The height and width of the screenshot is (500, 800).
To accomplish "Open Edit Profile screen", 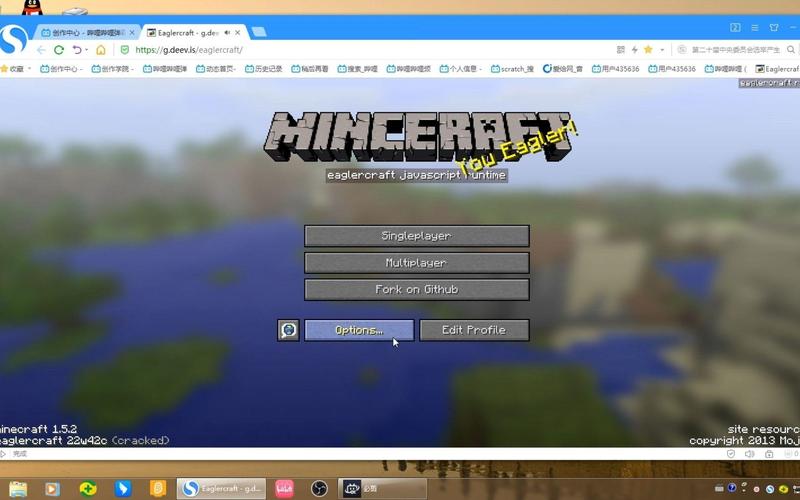I will point(474,330).
